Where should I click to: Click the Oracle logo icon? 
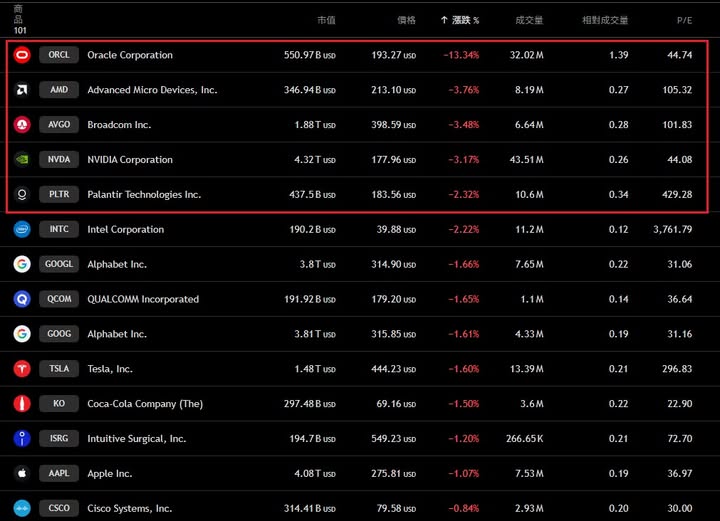22,55
